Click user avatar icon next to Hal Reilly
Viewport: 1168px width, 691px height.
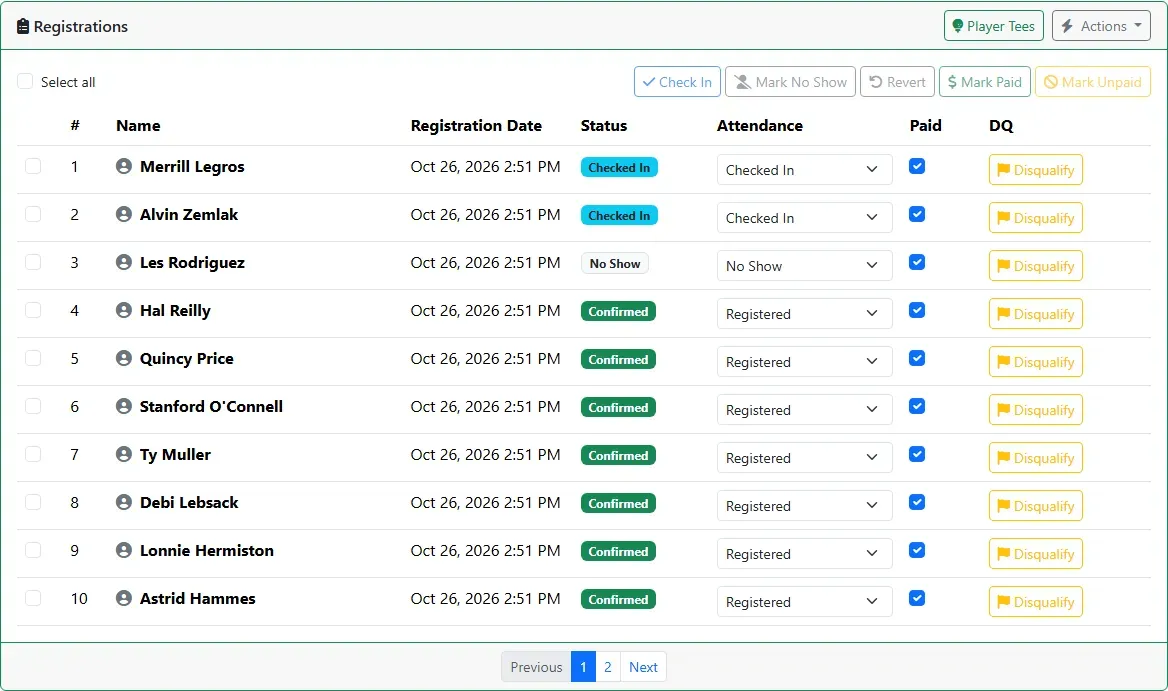[x=124, y=311]
